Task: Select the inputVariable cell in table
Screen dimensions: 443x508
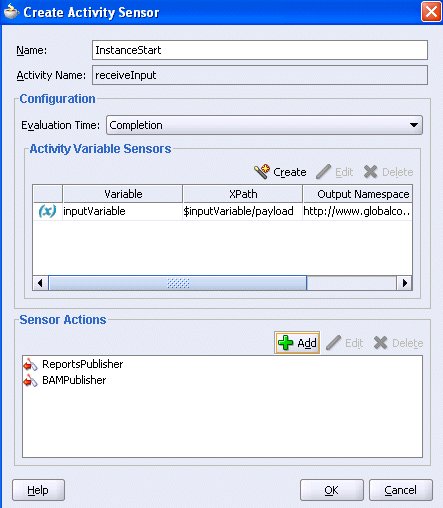Action: pos(122,211)
